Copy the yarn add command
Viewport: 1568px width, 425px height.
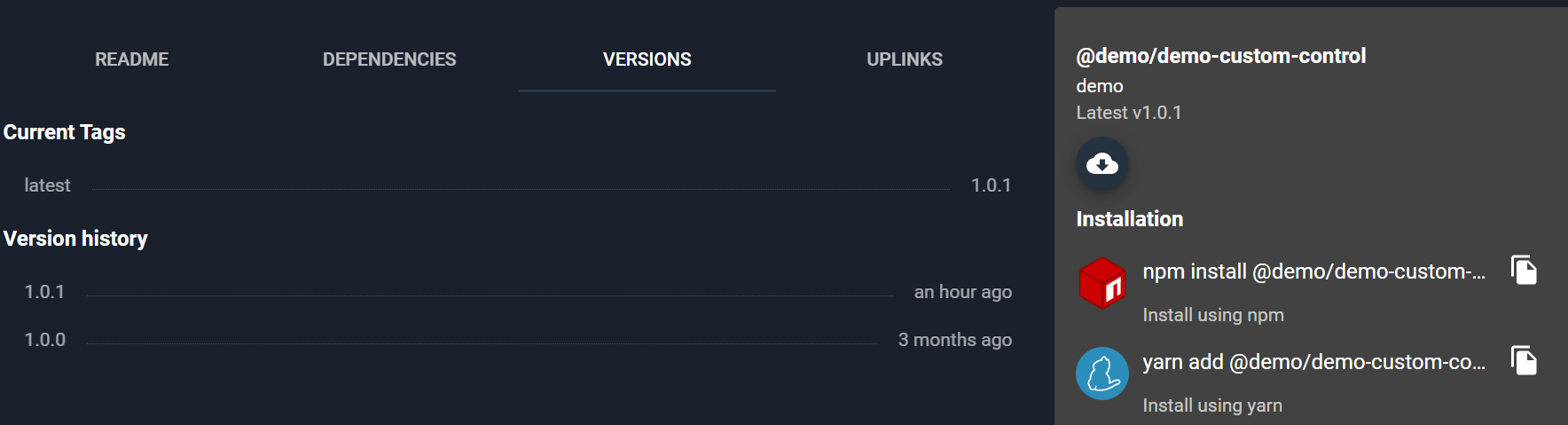pos(1524,360)
